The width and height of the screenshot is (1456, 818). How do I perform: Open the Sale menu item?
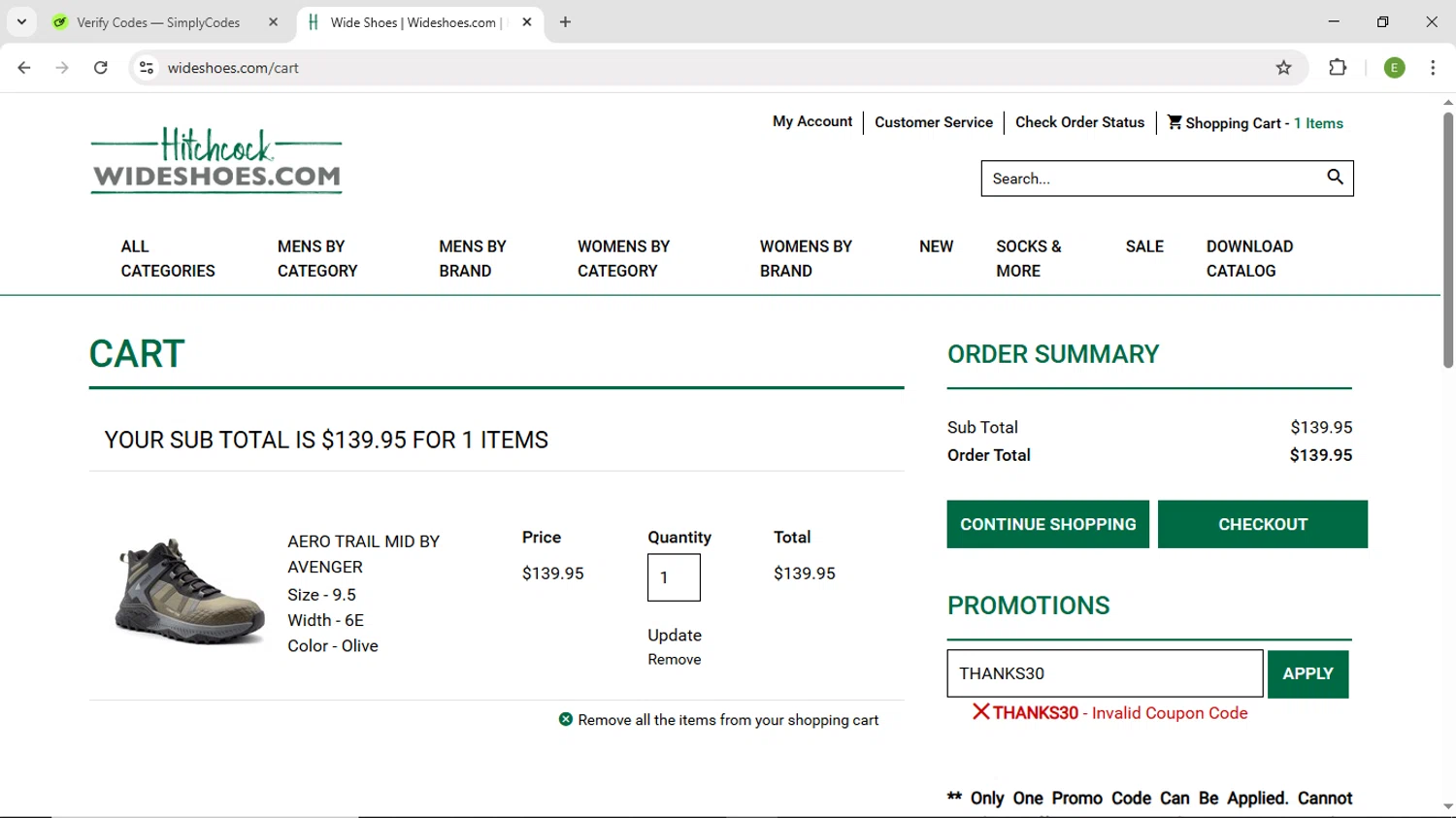coord(1144,246)
